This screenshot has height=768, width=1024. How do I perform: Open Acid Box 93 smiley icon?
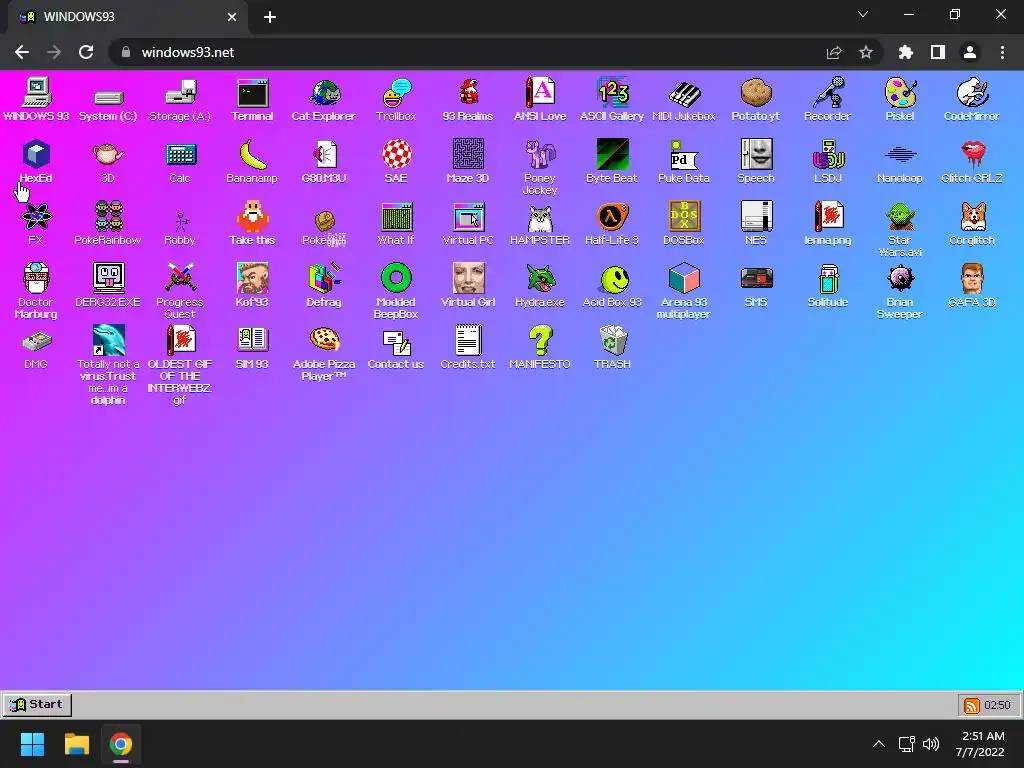[612, 285]
